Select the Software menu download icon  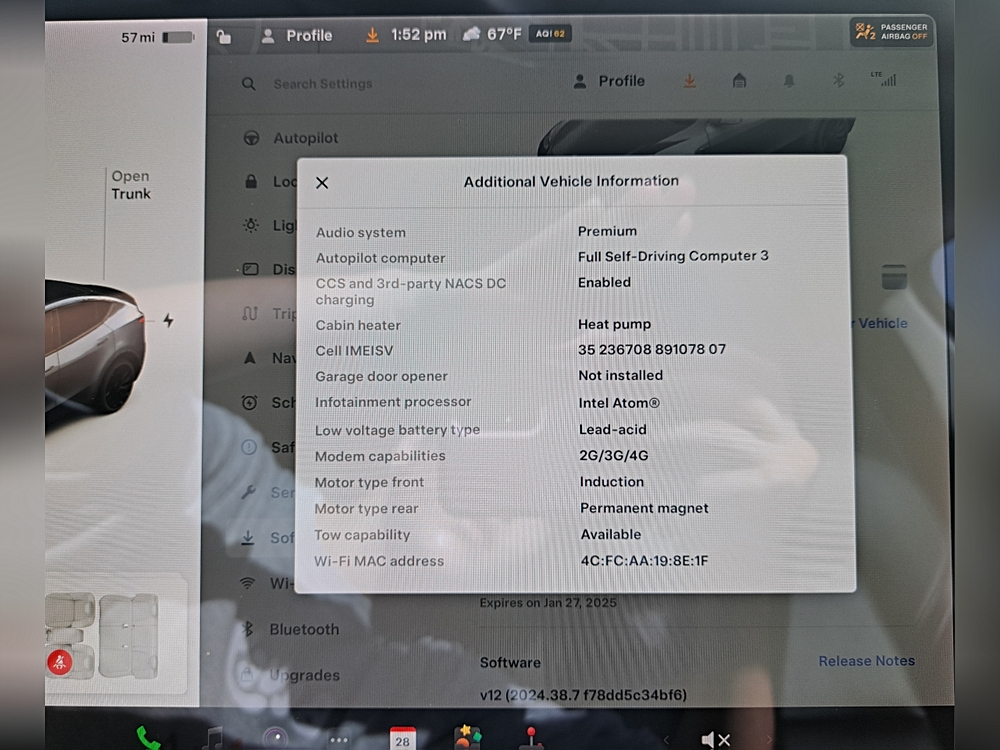248,538
